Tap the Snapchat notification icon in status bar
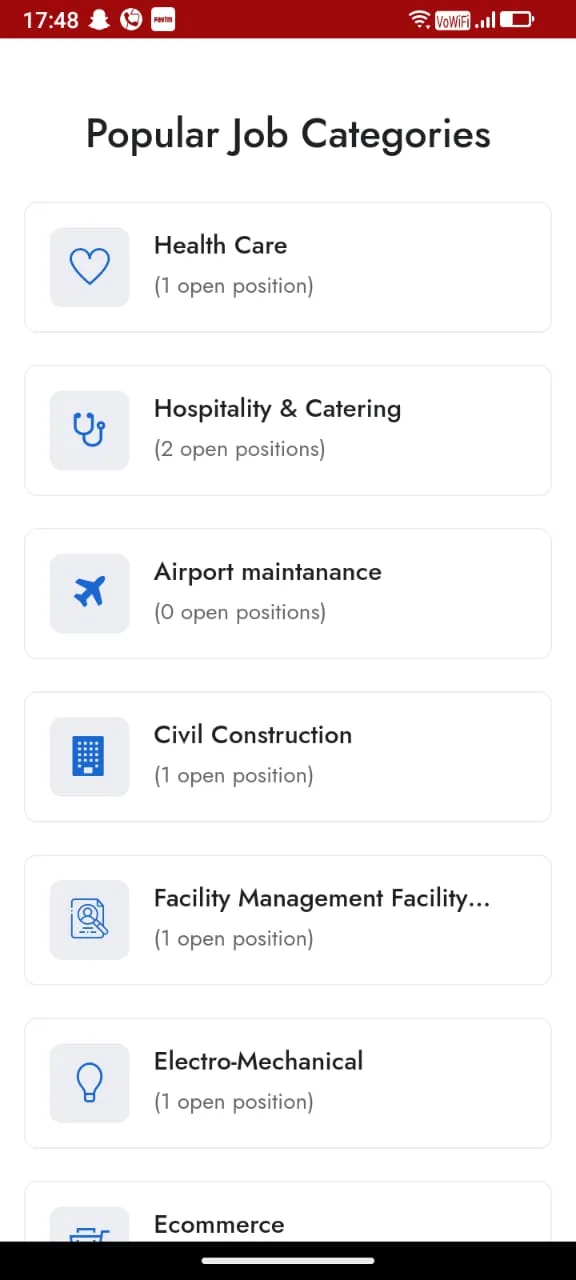 click(98, 19)
